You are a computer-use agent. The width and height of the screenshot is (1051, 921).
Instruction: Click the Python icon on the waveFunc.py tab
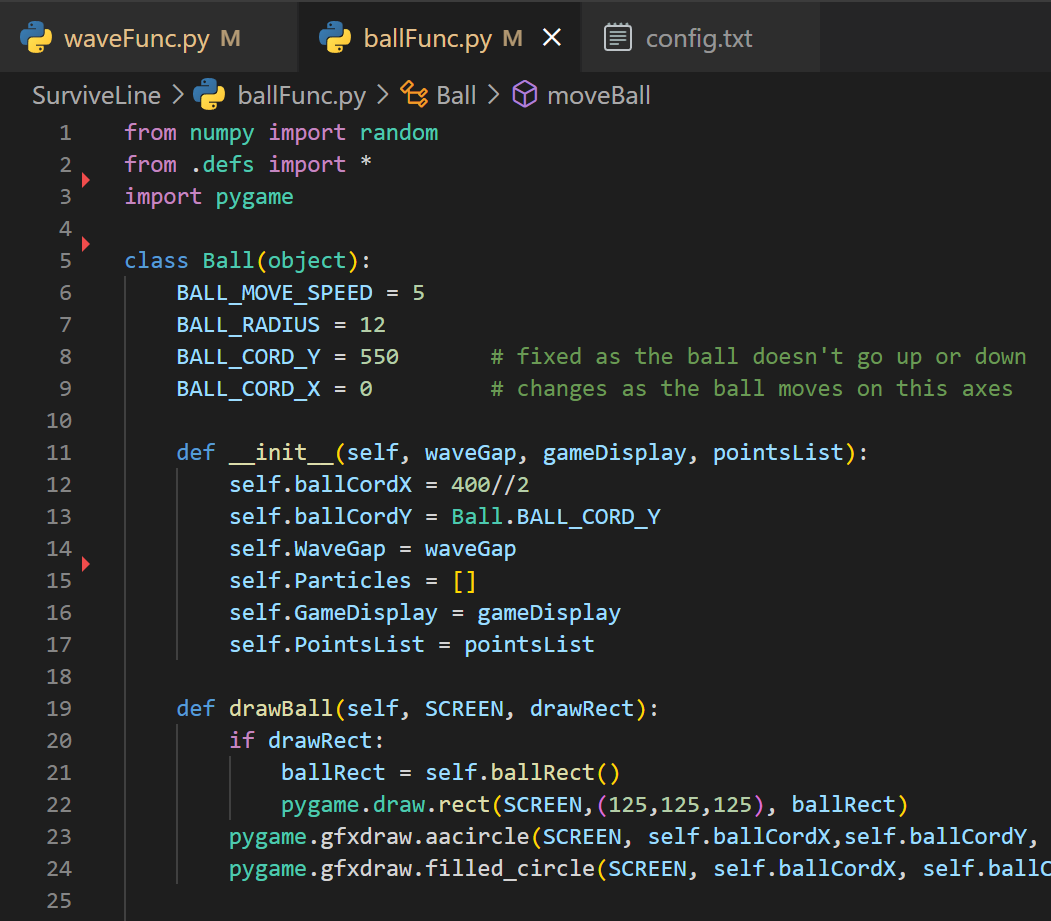[36, 37]
